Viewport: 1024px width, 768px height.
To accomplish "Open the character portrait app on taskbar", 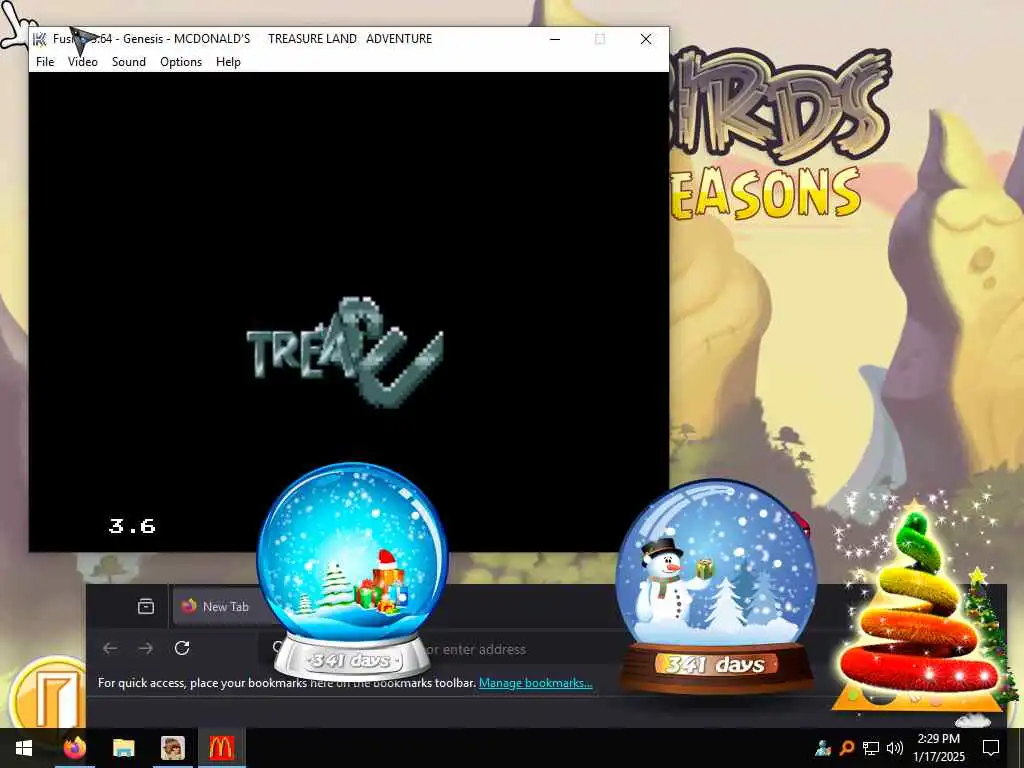I will coord(172,748).
